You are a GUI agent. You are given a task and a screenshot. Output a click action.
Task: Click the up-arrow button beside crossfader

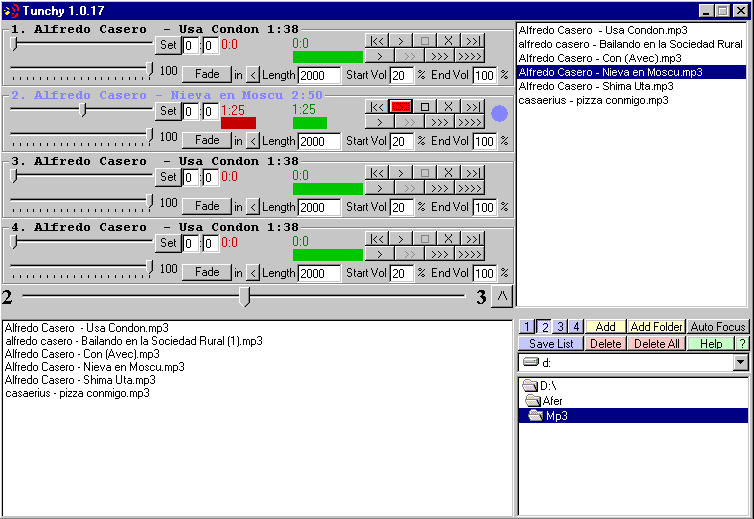click(x=502, y=296)
